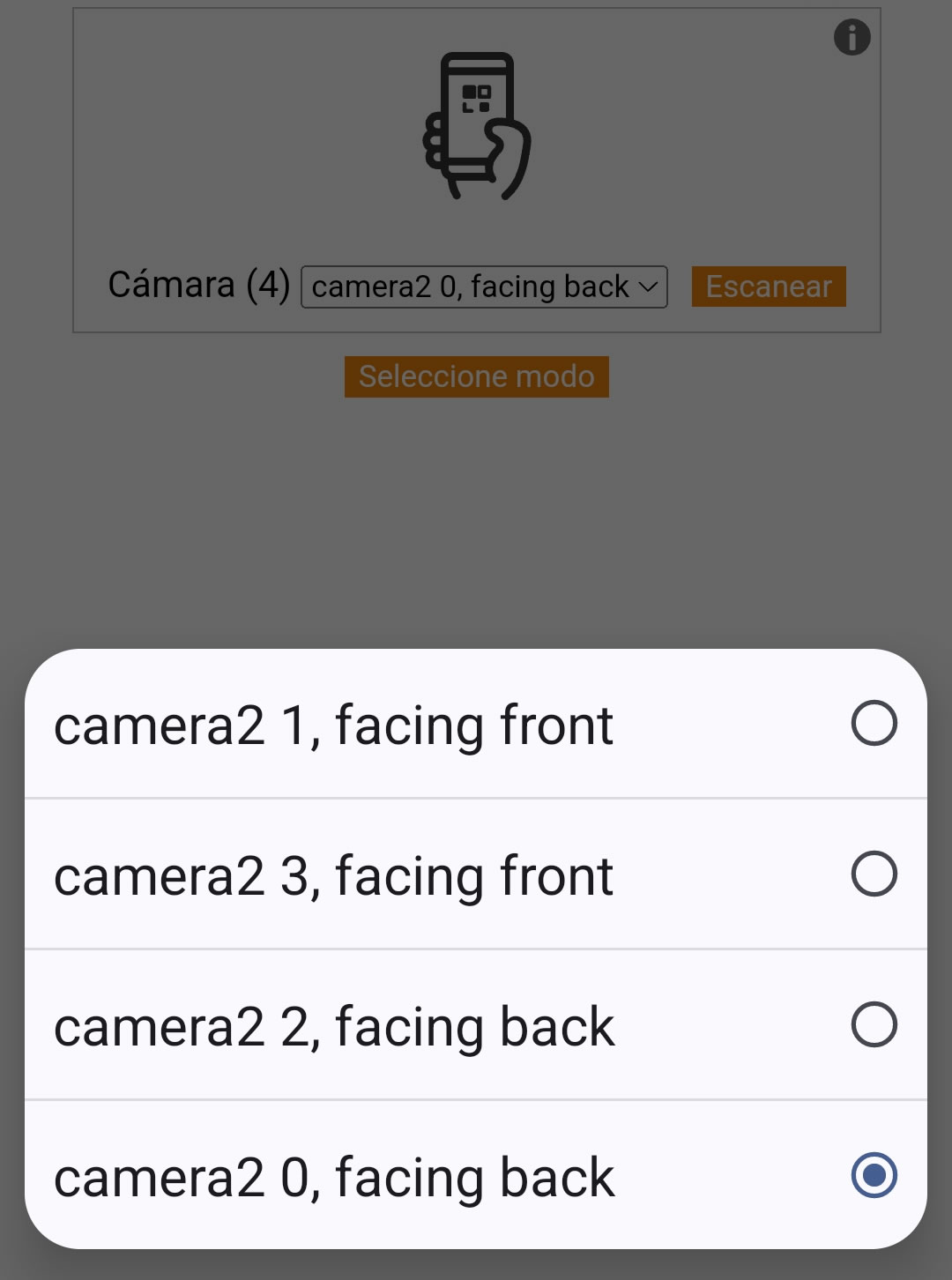Tap the "Cámara (4)" label

(x=198, y=286)
